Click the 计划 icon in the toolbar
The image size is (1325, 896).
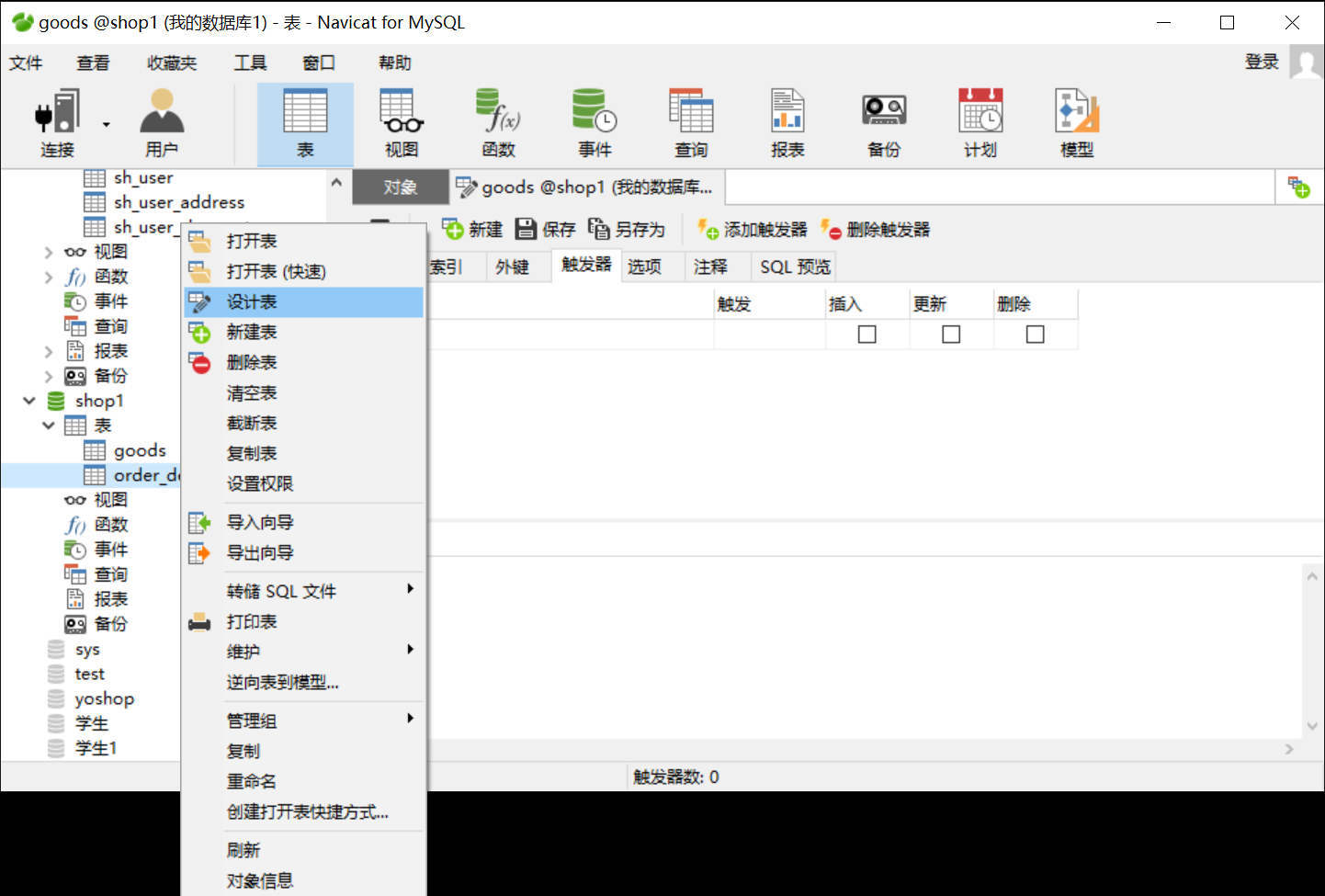coord(980,122)
